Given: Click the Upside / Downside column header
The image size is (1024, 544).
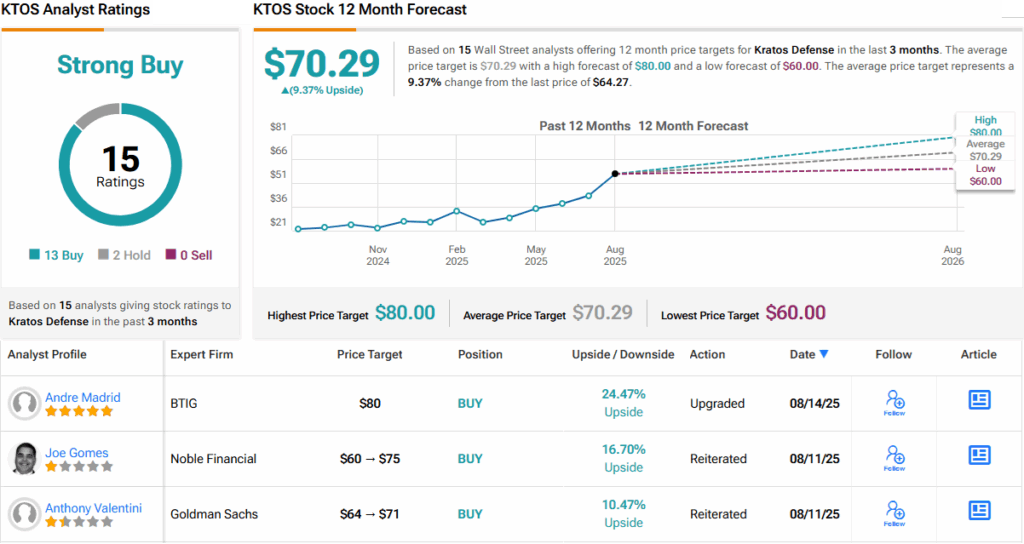Looking at the screenshot, I should 623,354.
